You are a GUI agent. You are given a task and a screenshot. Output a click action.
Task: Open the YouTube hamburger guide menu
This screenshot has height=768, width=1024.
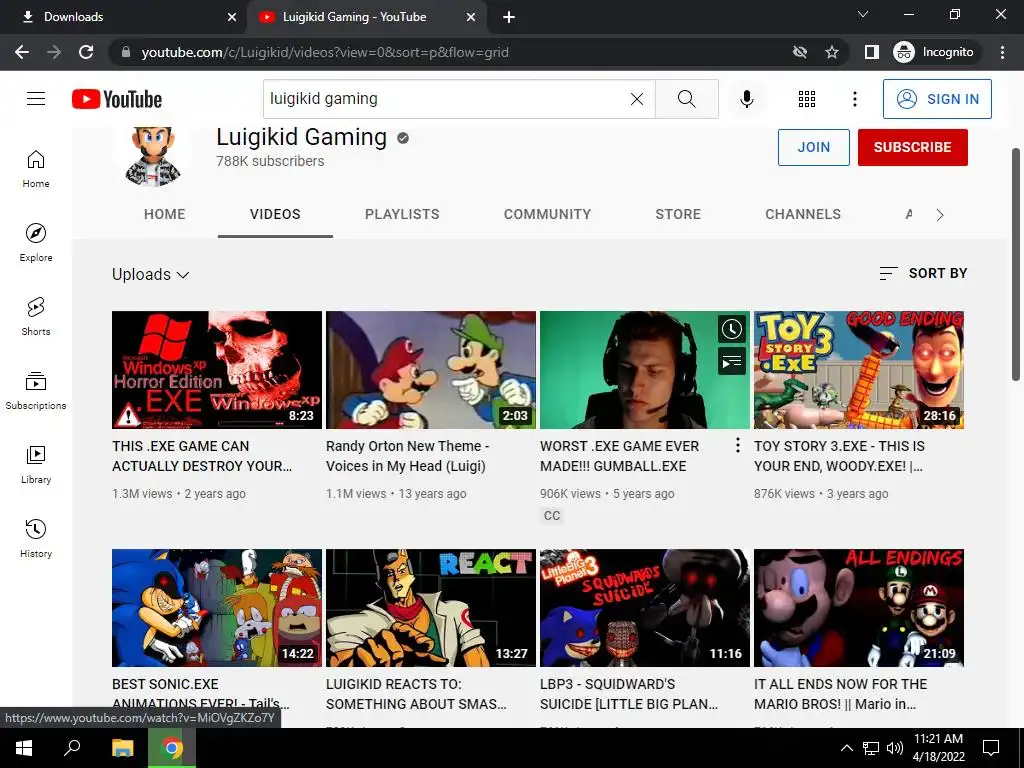36,99
